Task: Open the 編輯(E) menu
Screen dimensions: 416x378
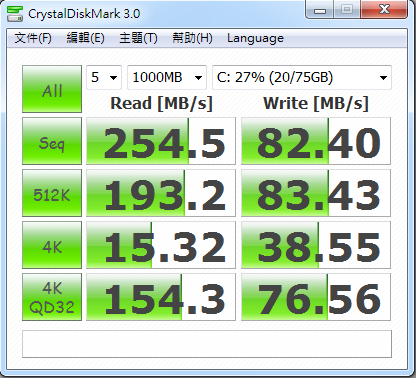Action: [x=85, y=38]
